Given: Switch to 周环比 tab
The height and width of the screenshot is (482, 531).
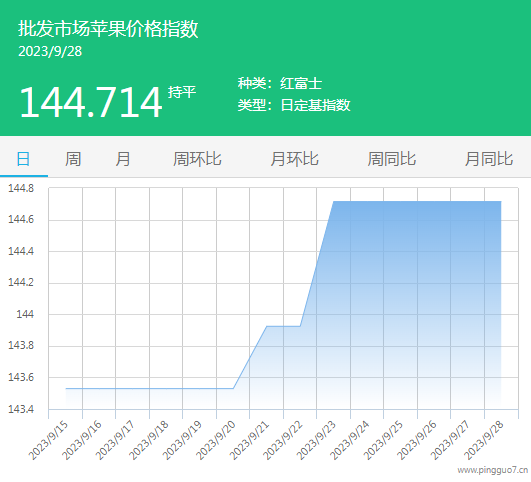Looking at the screenshot, I should [197, 159].
